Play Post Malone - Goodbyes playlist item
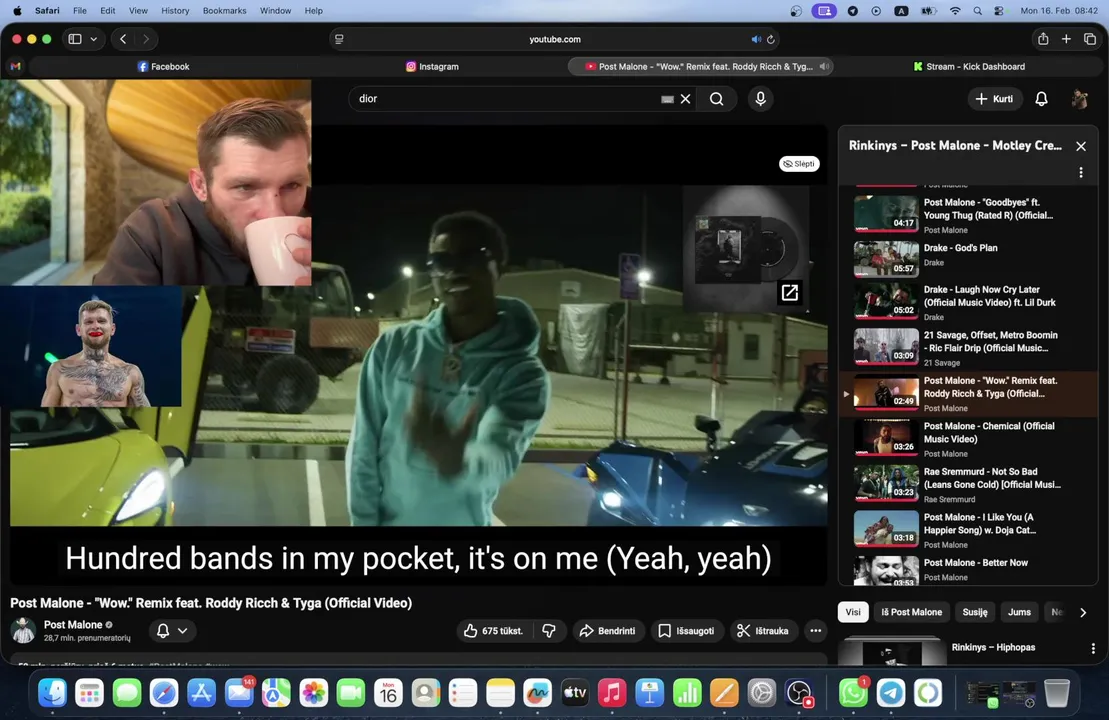Screen dimensions: 1109x720 968,213
